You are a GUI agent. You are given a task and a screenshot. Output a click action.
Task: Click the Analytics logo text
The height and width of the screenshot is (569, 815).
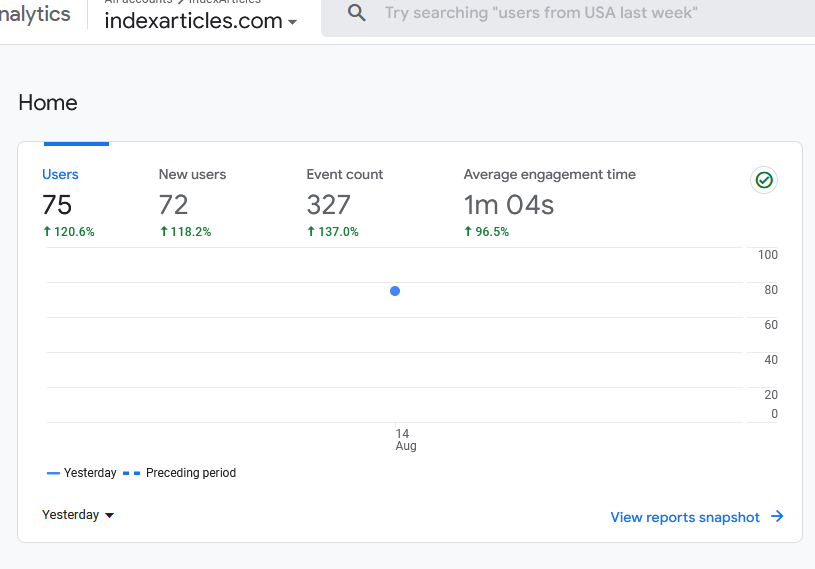35,14
